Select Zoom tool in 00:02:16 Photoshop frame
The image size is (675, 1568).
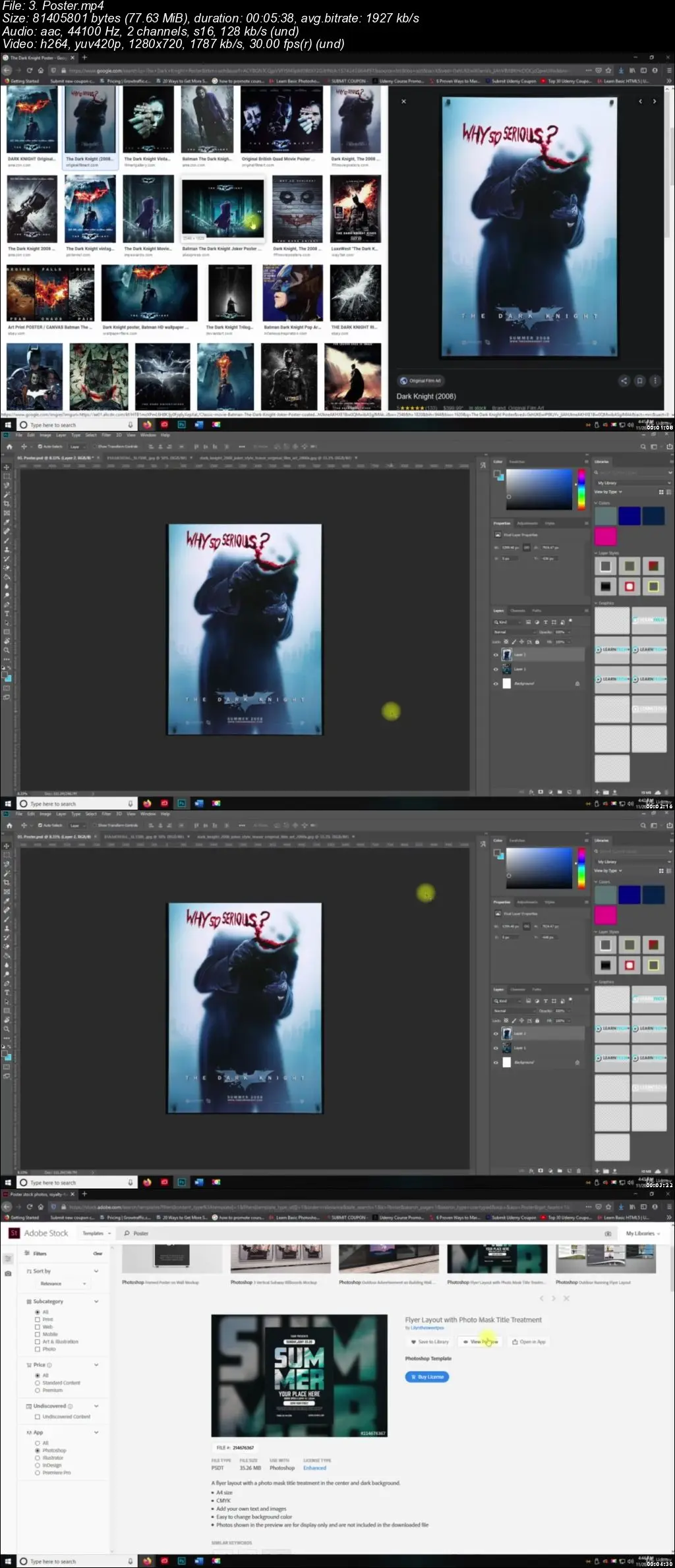[7, 650]
